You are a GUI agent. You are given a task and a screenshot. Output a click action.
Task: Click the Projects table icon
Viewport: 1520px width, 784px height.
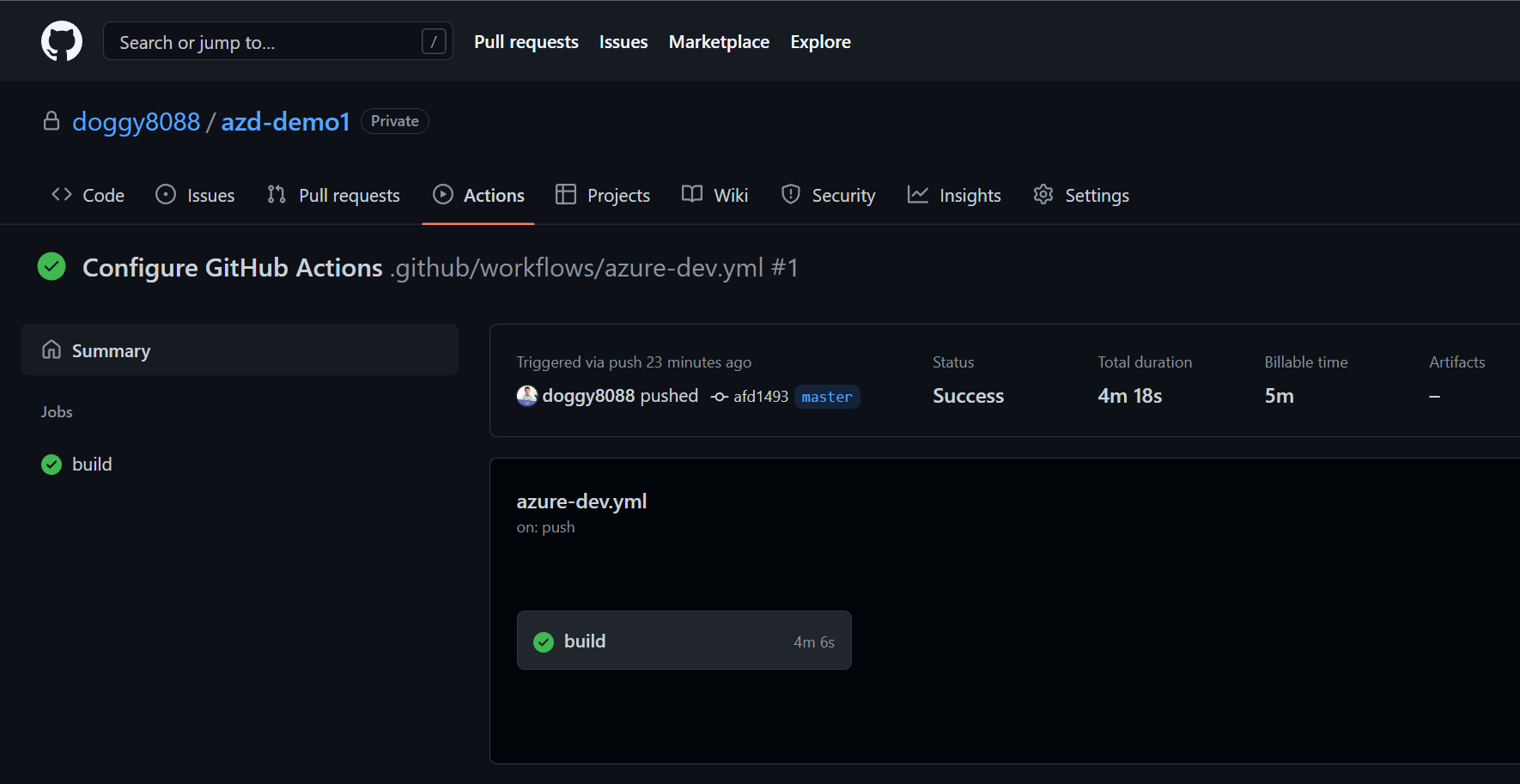[x=566, y=195]
